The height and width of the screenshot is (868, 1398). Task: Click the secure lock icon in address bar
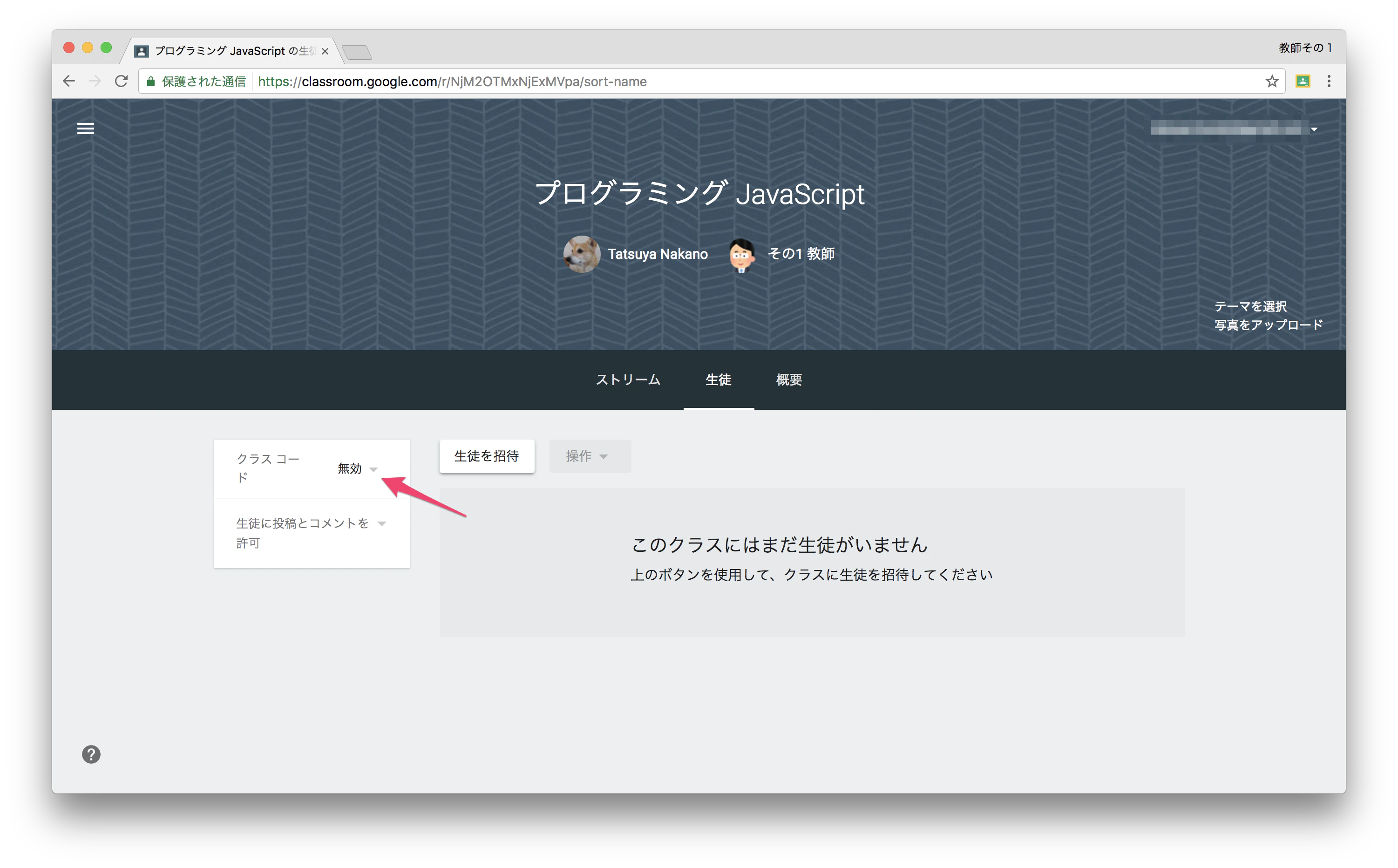click(150, 81)
